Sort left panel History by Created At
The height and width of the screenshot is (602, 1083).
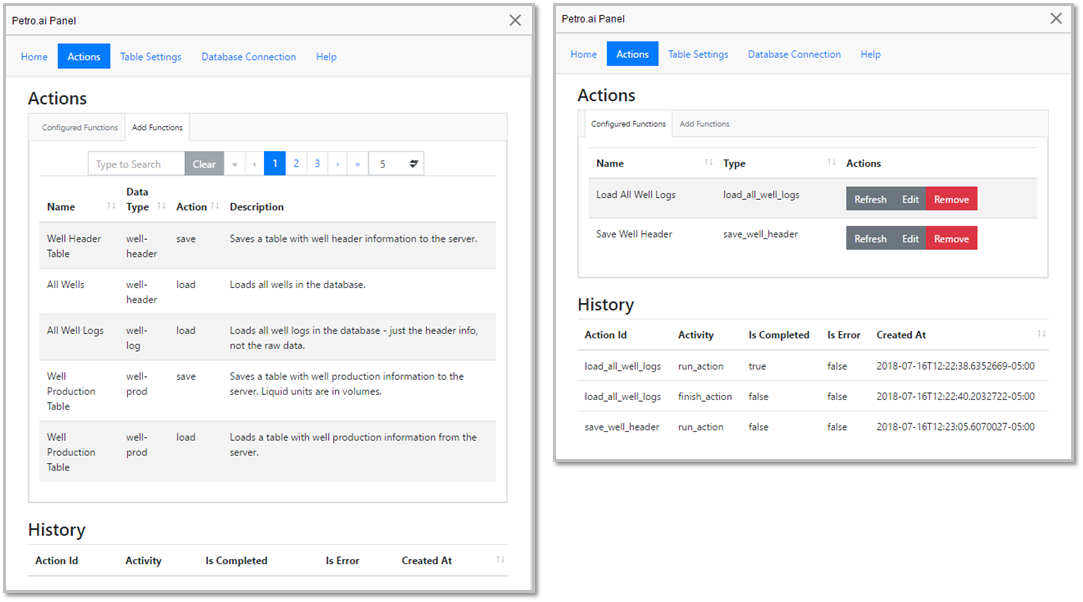coord(500,559)
